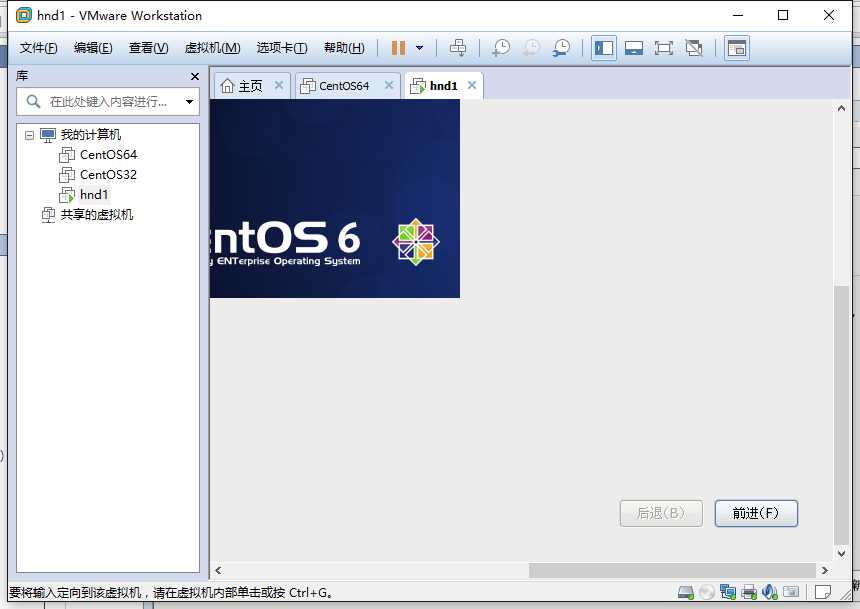
Task: Click the printer status icon
Action: (749, 591)
